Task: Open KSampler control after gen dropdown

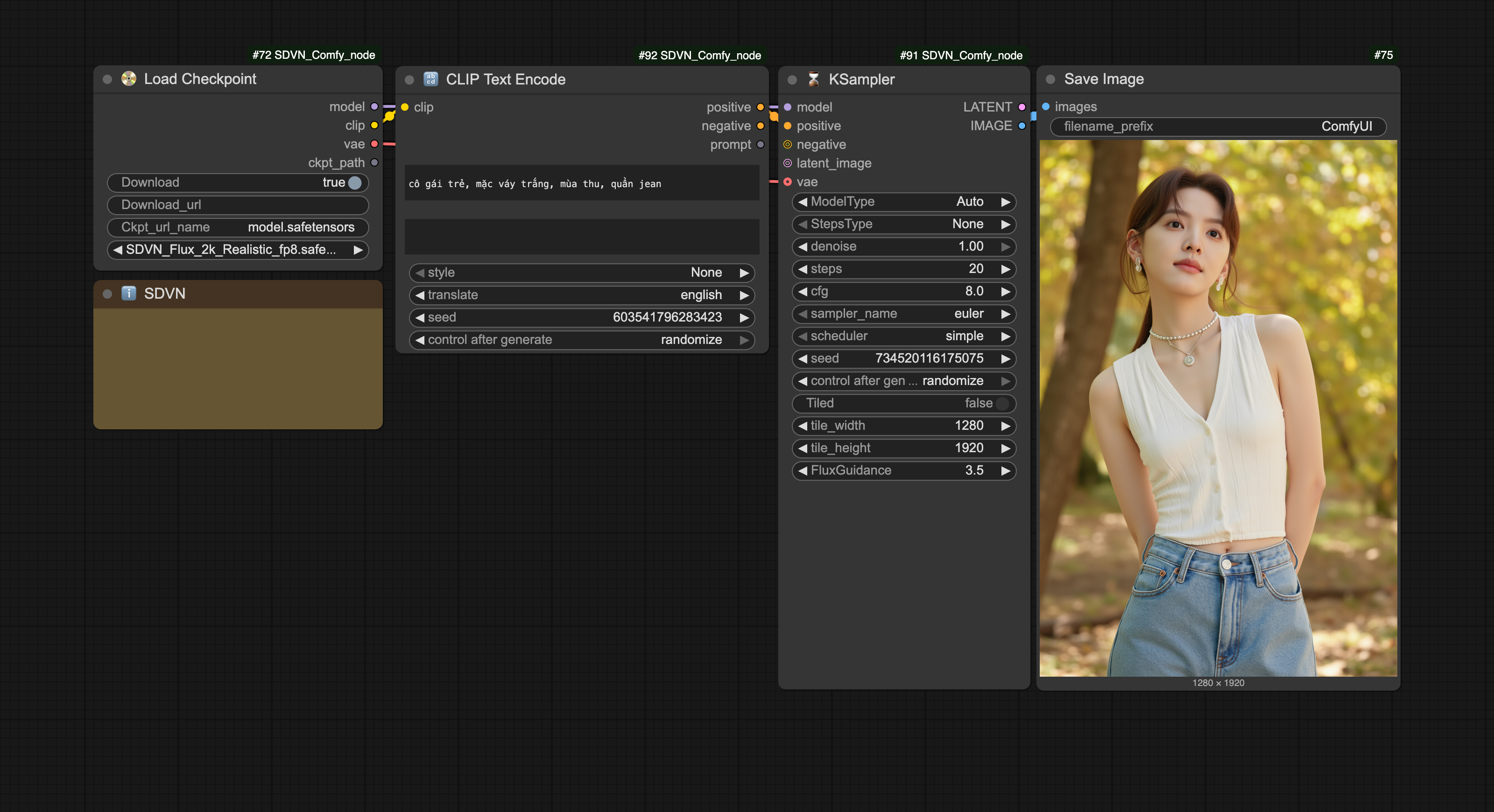Action: (x=903, y=381)
